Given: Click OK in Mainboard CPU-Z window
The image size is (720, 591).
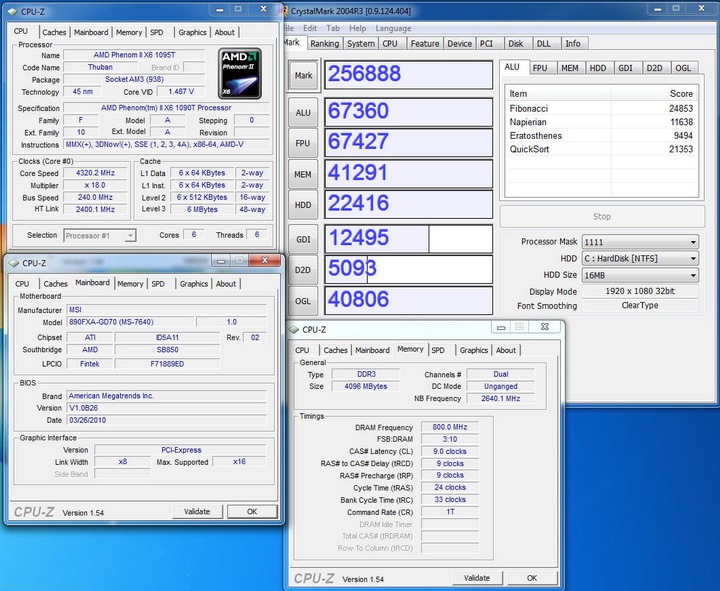Looking at the screenshot, I should (x=252, y=512).
